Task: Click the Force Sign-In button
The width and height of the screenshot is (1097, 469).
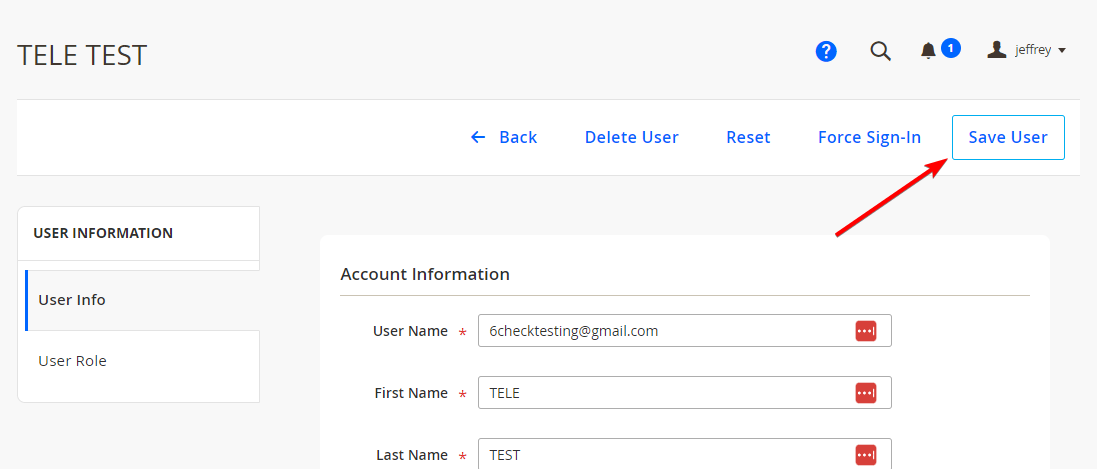Action: (x=870, y=137)
